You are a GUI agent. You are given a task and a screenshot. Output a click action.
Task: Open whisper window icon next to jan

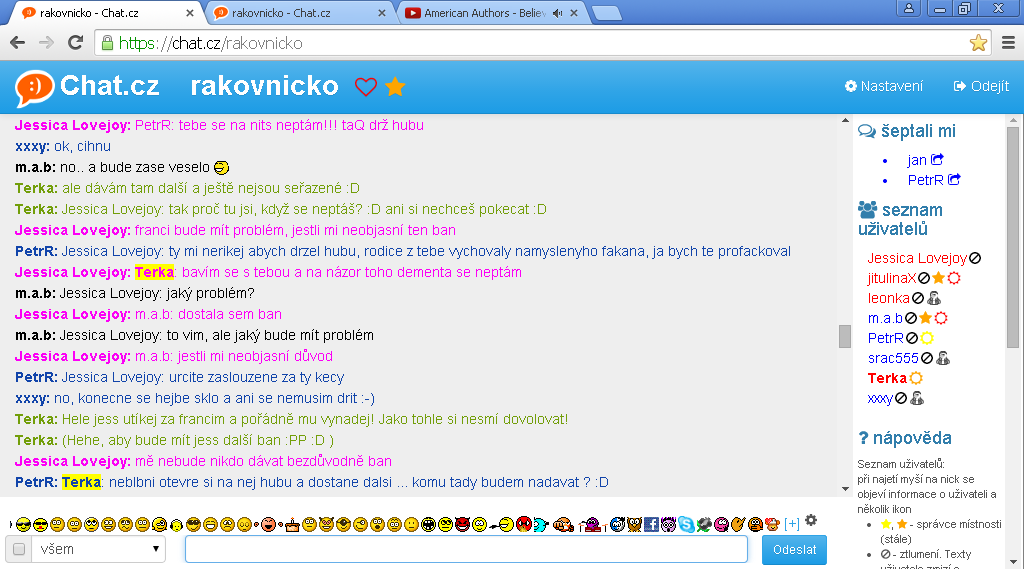tap(937, 160)
